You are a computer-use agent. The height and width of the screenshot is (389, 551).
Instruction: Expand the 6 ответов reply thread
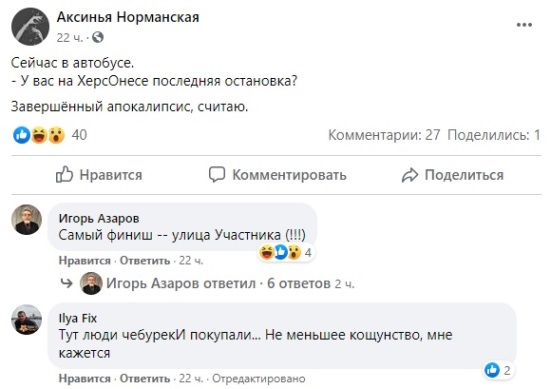[x=299, y=283]
